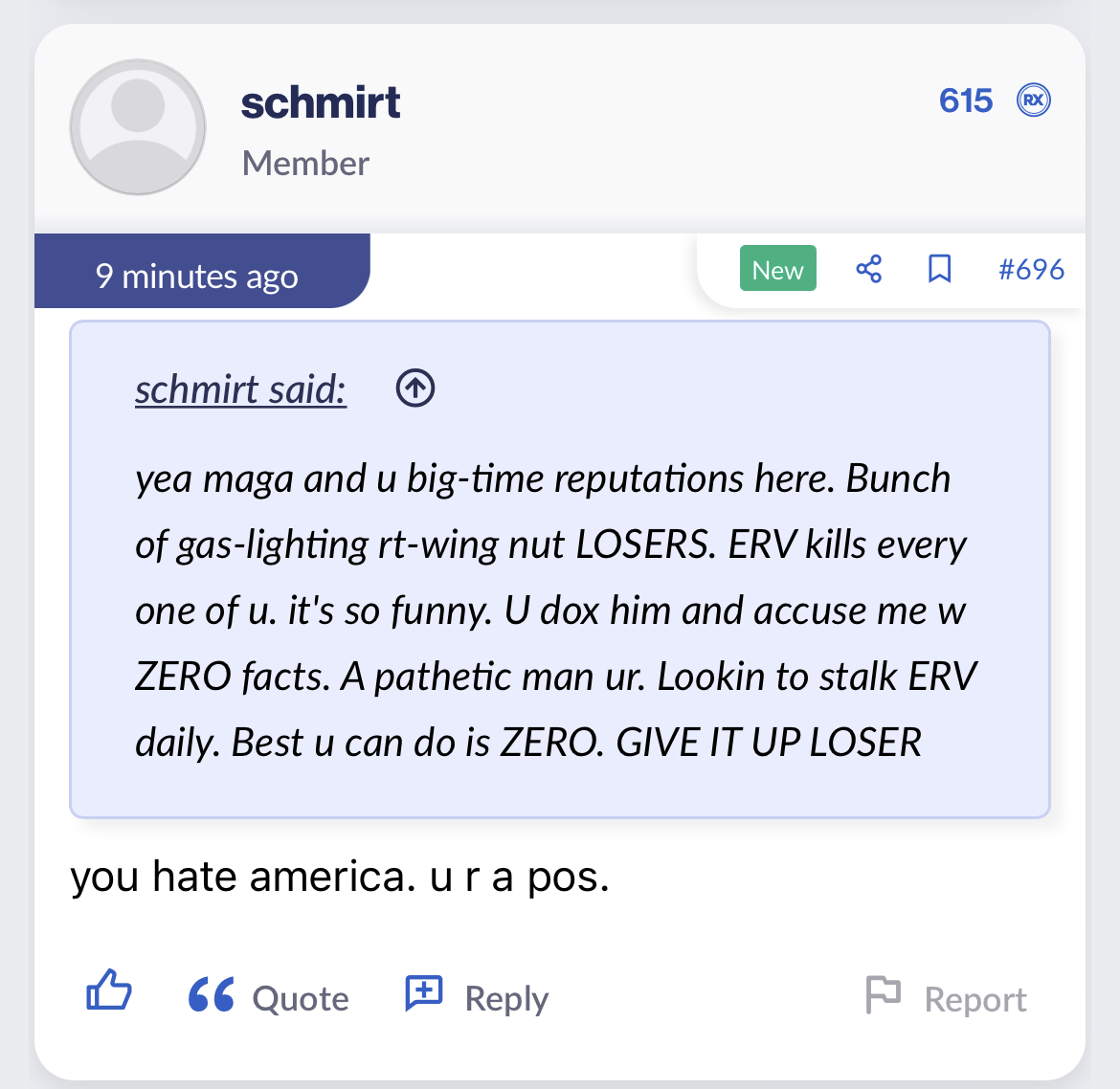The height and width of the screenshot is (1089, 1120).
Task: Click the flag icon beside Report
Action: point(883,994)
